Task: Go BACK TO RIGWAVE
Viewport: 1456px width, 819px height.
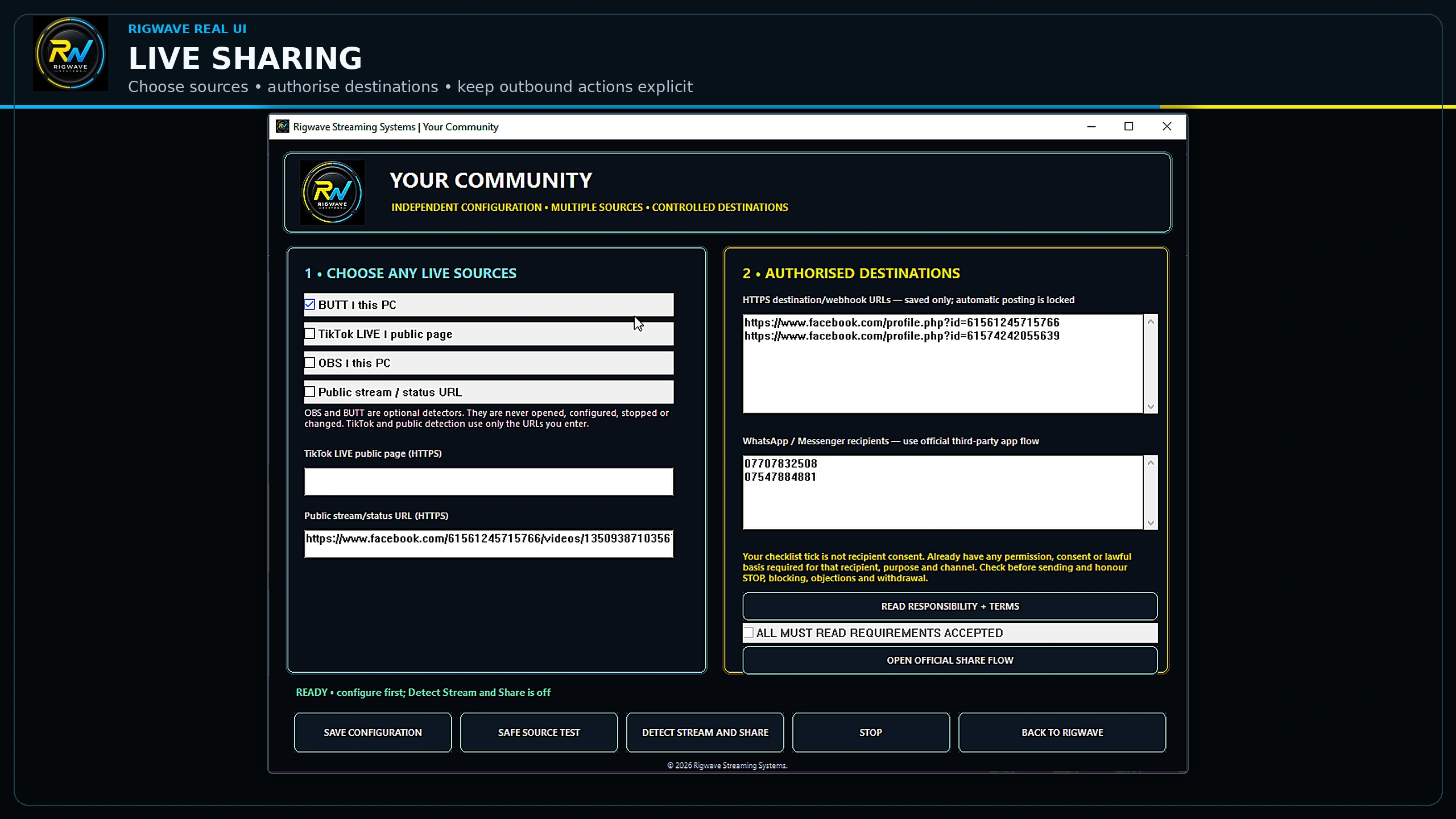Action: (x=1062, y=733)
